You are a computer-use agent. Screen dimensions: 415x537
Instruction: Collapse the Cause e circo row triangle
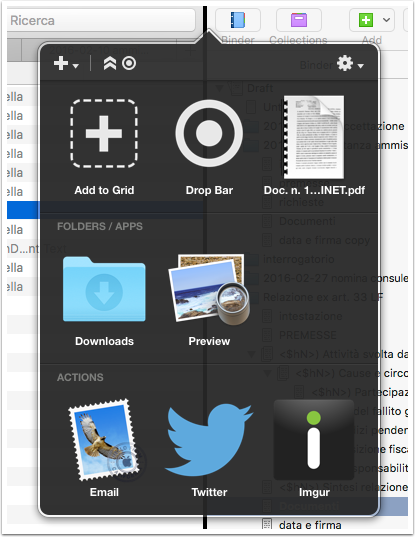267,373
